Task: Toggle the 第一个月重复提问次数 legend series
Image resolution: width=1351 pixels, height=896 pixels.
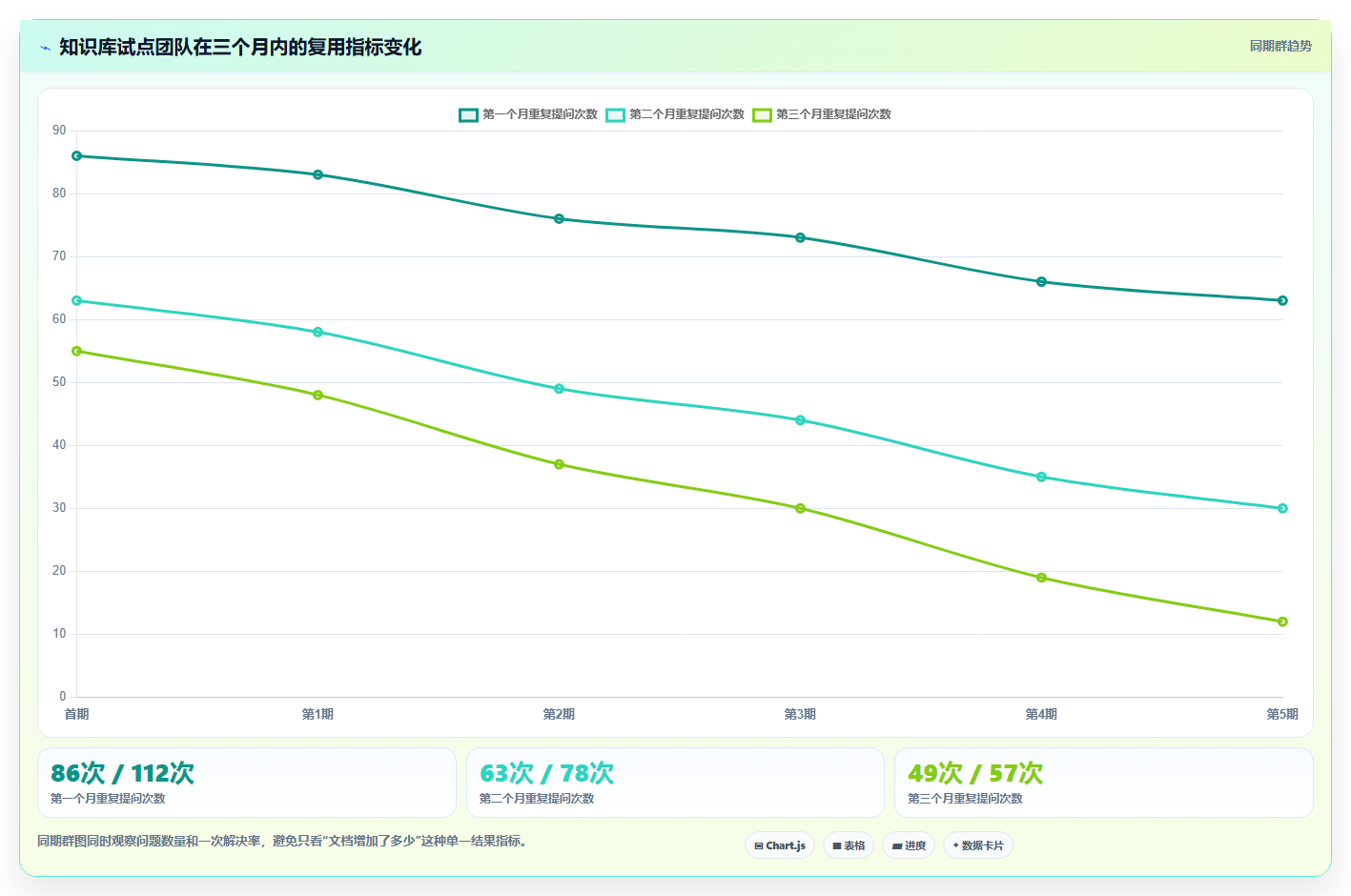Action: [528, 114]
